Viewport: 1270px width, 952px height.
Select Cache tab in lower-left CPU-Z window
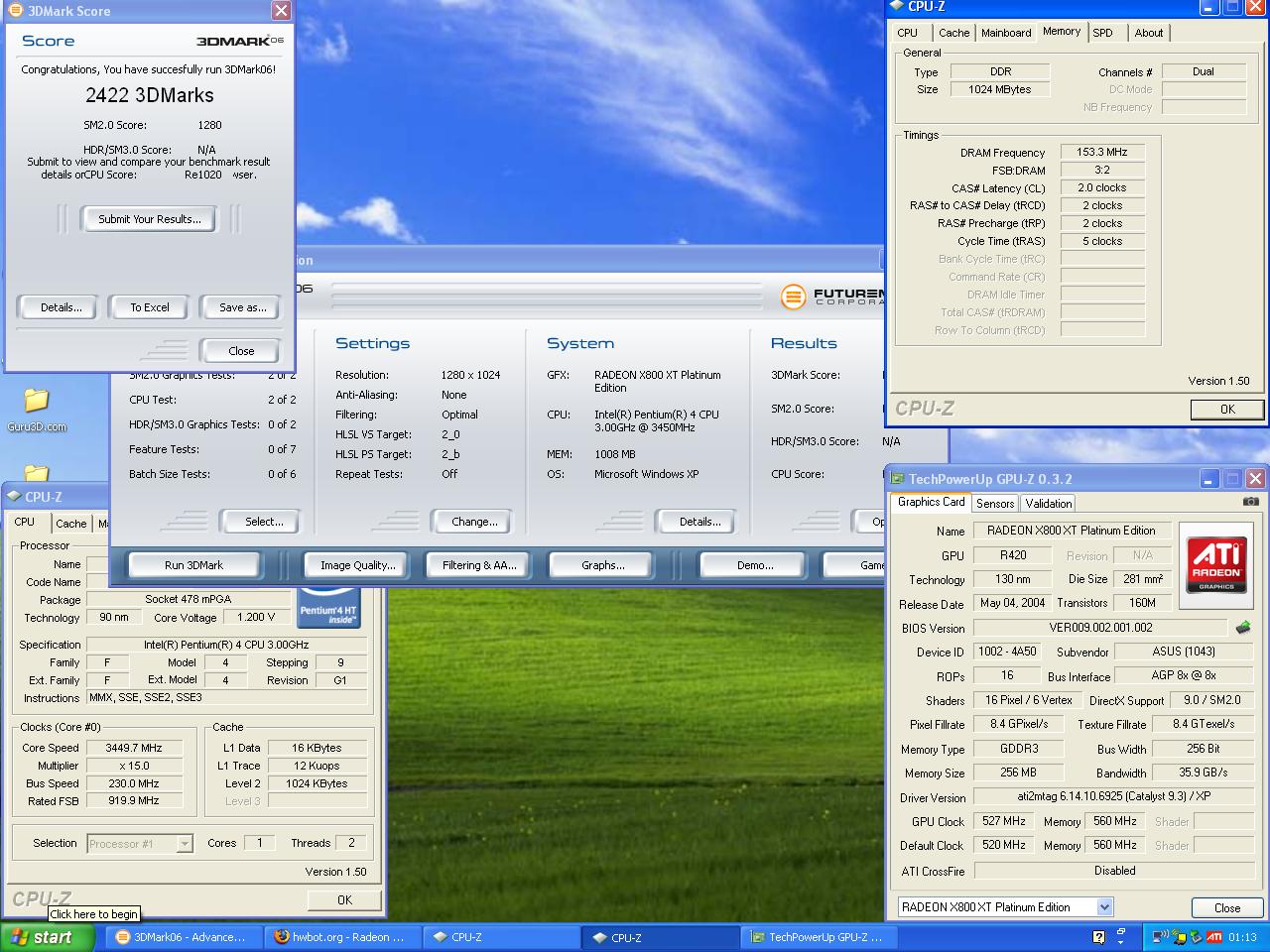(x=70, y=524)
